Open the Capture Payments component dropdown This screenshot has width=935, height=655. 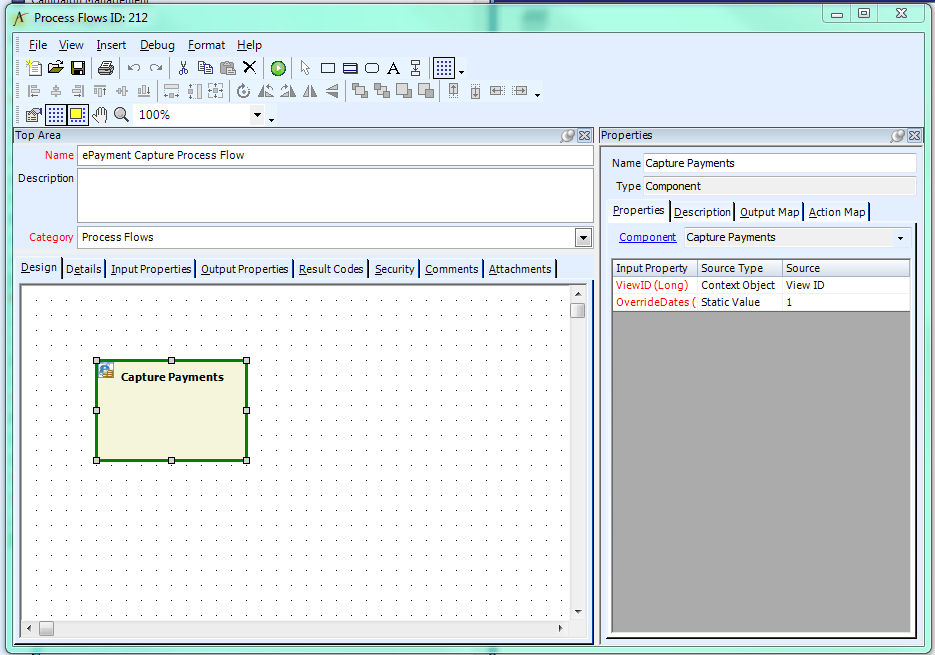[x=899, y=237]
